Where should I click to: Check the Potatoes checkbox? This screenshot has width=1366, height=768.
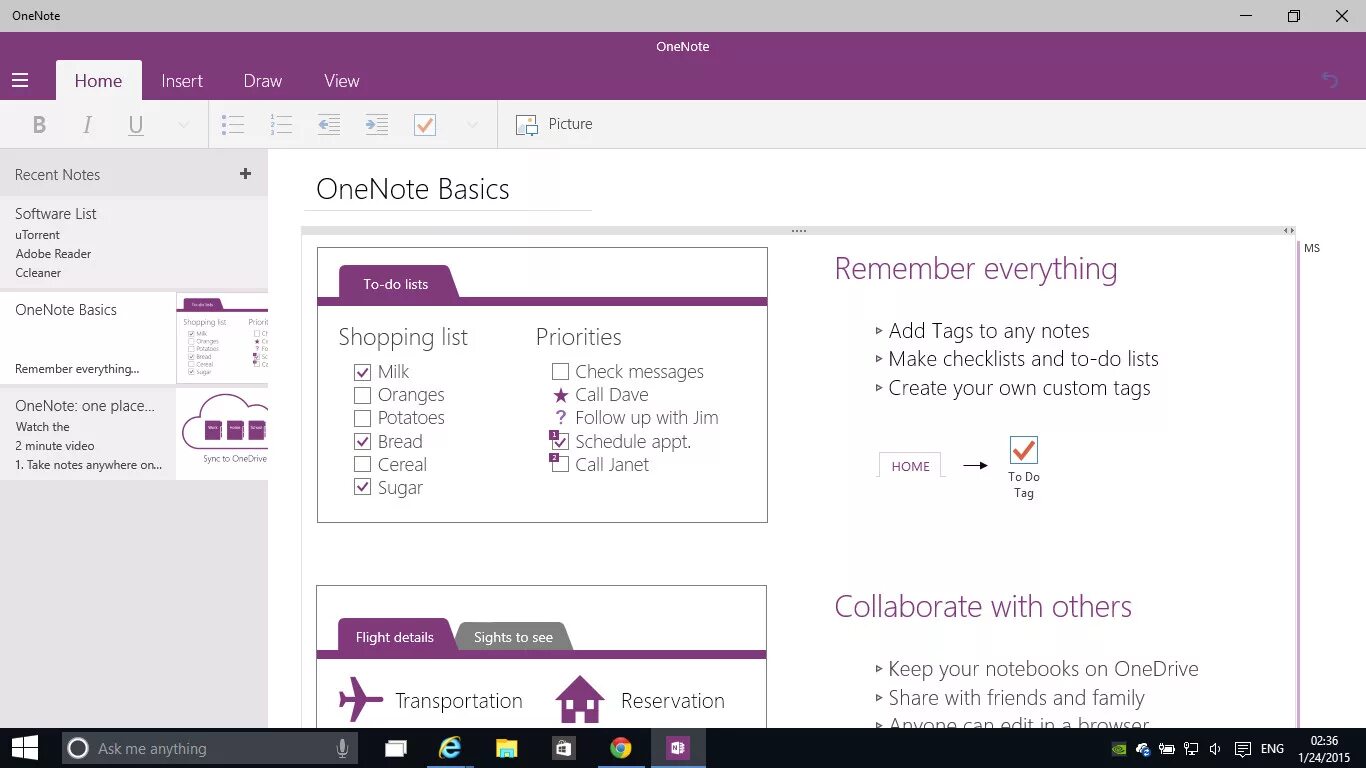pos(362,418)
